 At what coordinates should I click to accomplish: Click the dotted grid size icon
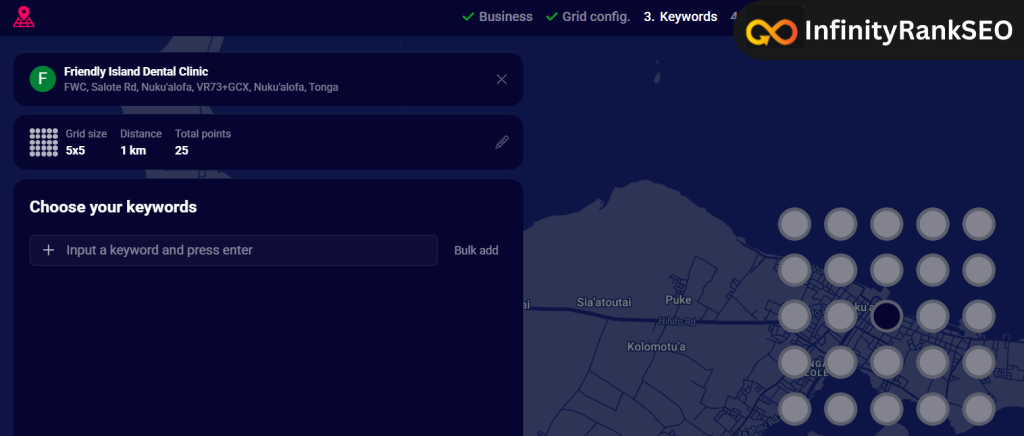(43, 142)
